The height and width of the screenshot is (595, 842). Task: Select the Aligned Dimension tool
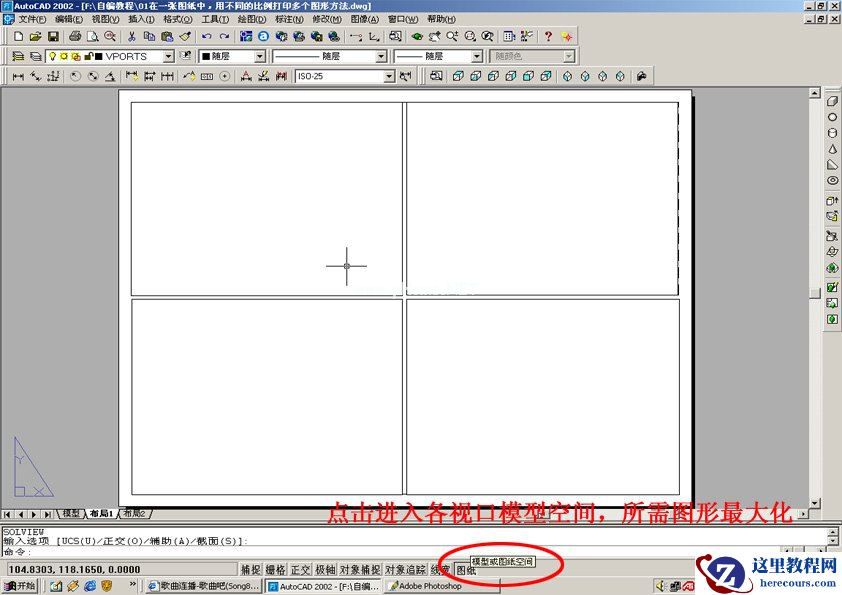(35, 76)
